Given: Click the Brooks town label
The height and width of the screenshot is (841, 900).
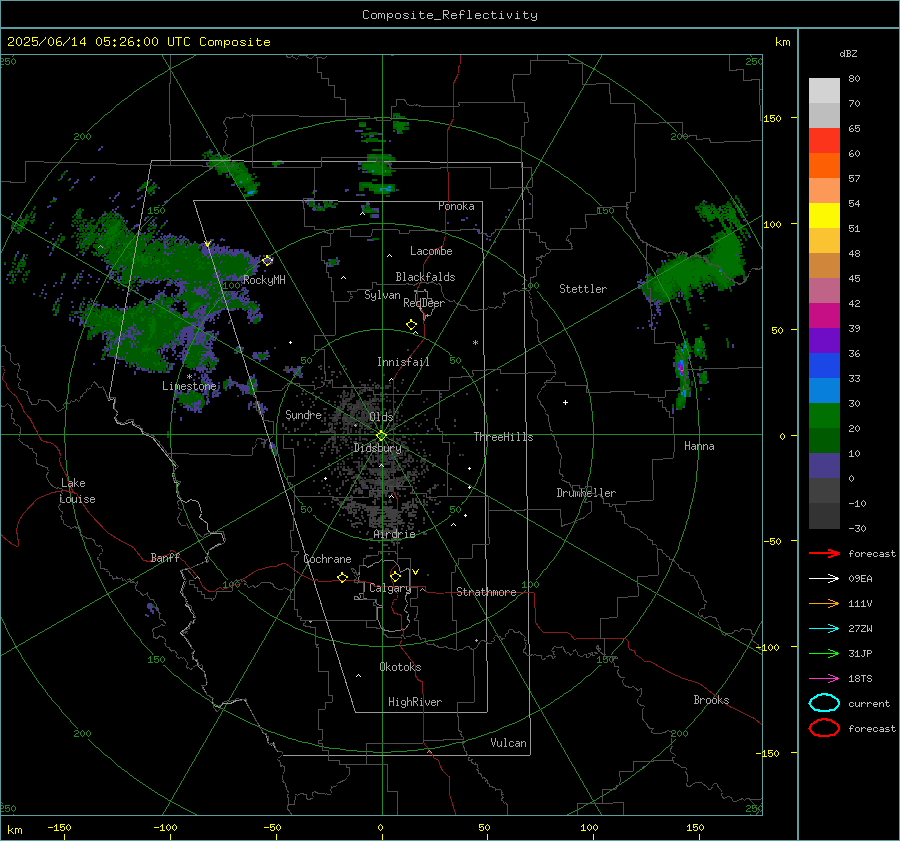Looking at the screenshot, I should [711, 700].
